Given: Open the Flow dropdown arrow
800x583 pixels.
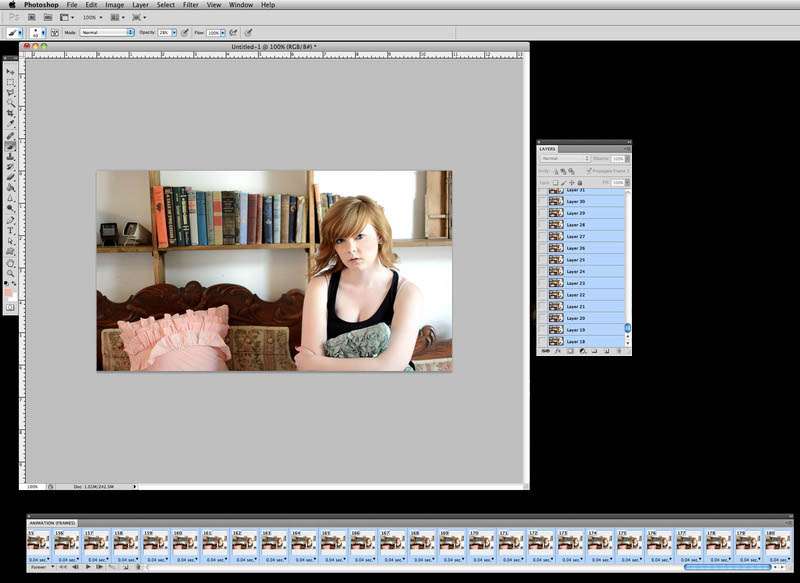Looking at the screenshot, I should tap(222, 33).
